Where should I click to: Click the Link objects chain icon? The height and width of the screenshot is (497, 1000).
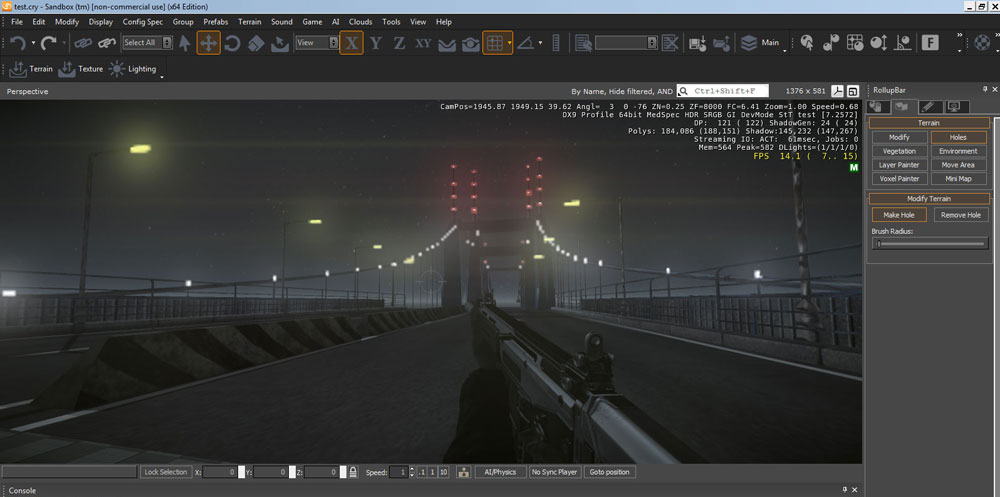tap(83, 43)
